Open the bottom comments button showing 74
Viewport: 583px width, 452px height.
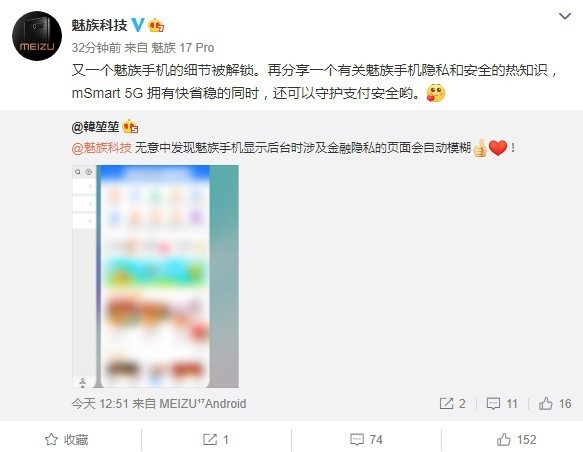(366, 440)
